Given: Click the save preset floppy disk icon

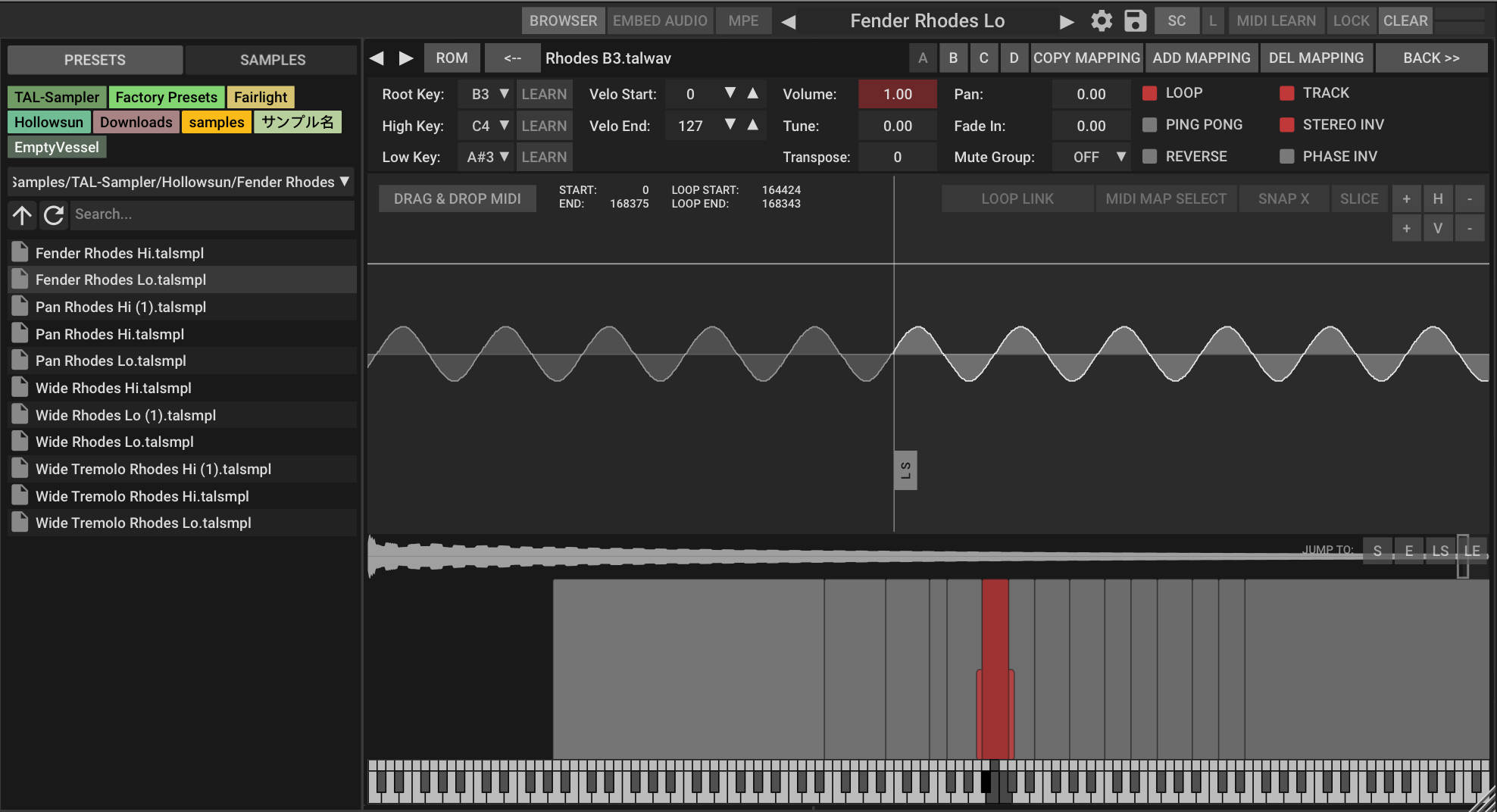Looking at the screenshot, I should [x=1134, y=21].
